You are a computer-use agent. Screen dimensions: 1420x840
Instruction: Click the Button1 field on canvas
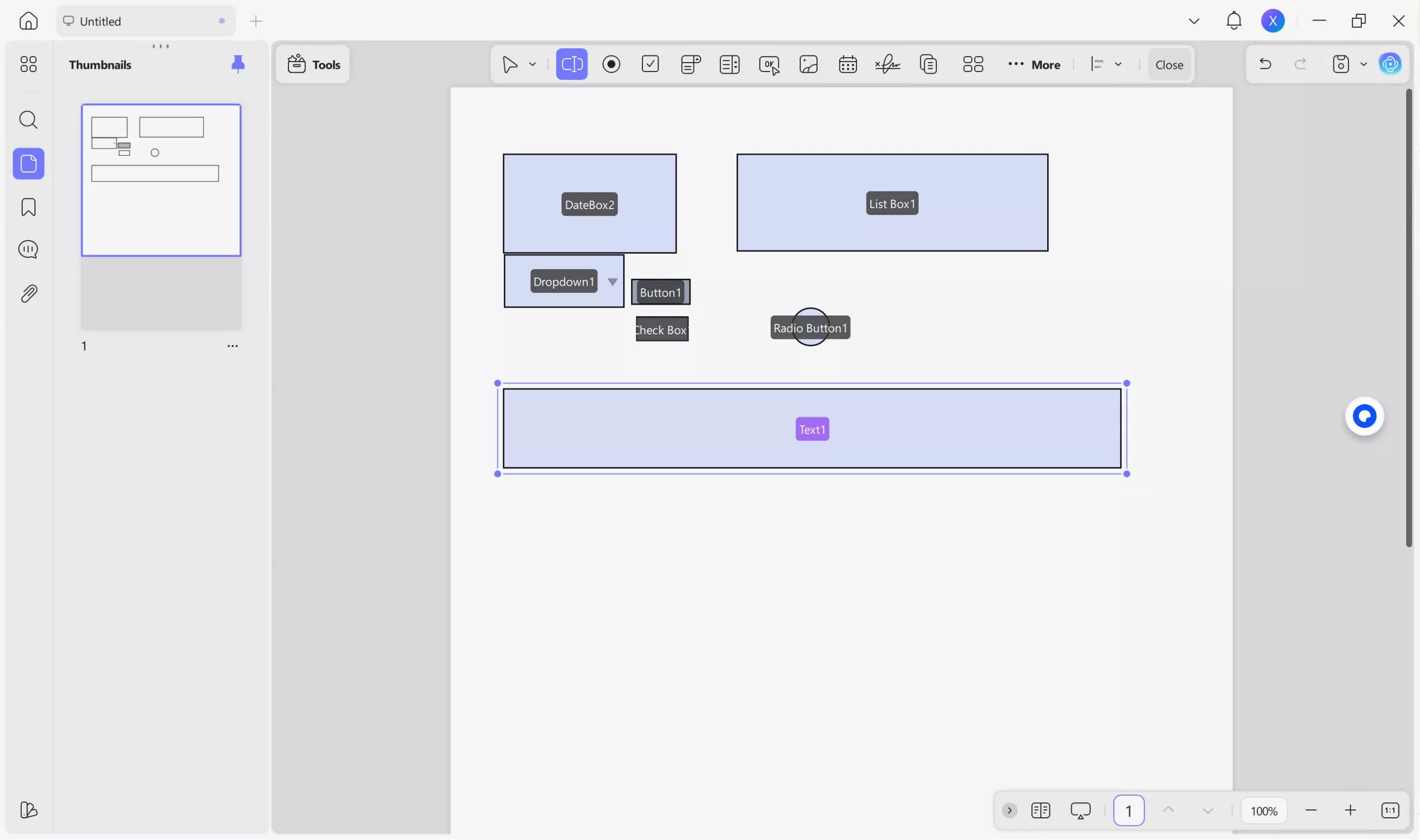[x=660, y=292]
